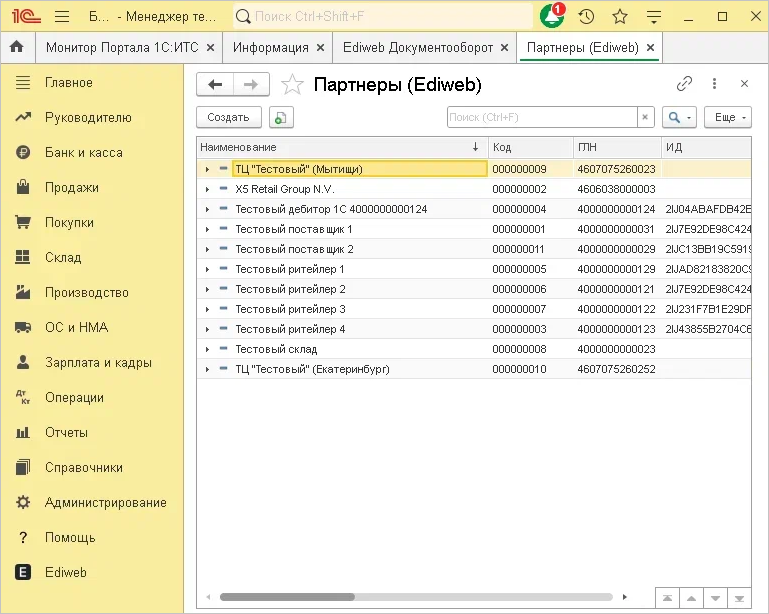769x614 pixels.
Task: Expand the Тестовый склад row
Action: pos(207,349)
